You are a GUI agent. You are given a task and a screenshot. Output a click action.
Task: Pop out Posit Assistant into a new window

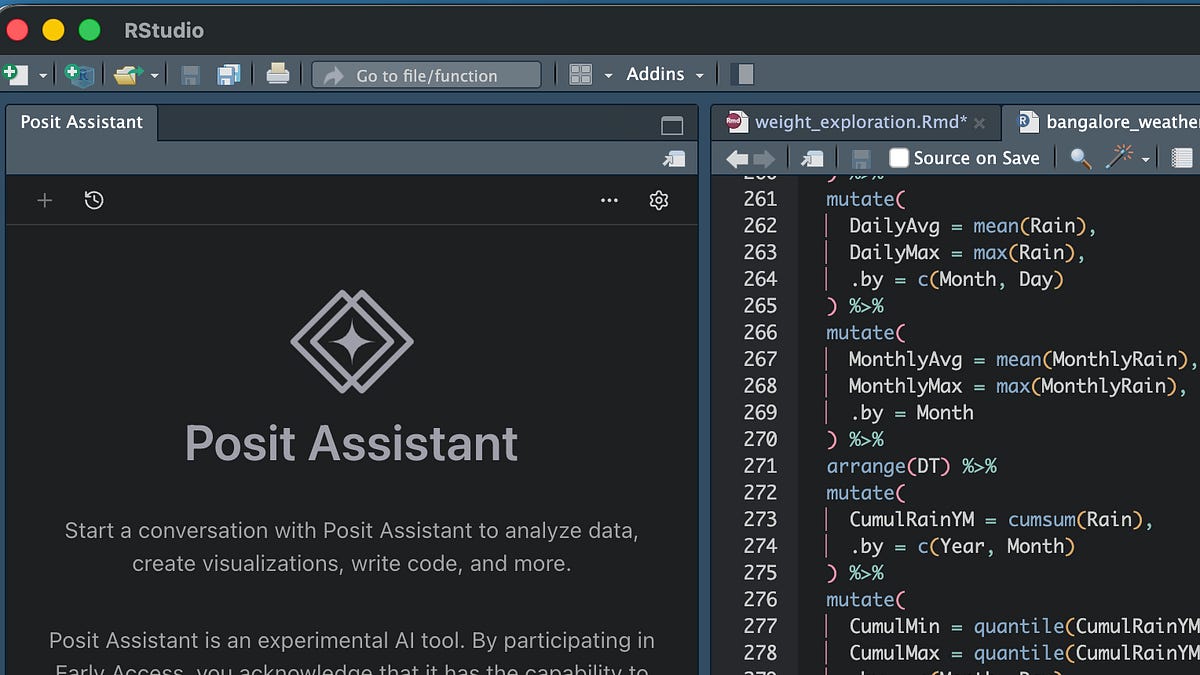coord(674,158)
